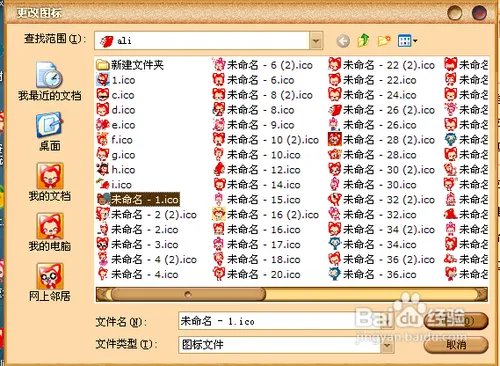This screenshot has height=366, width=500.
Task: Click the horizontal scrollbar thumb
Action: coord(188,294)
